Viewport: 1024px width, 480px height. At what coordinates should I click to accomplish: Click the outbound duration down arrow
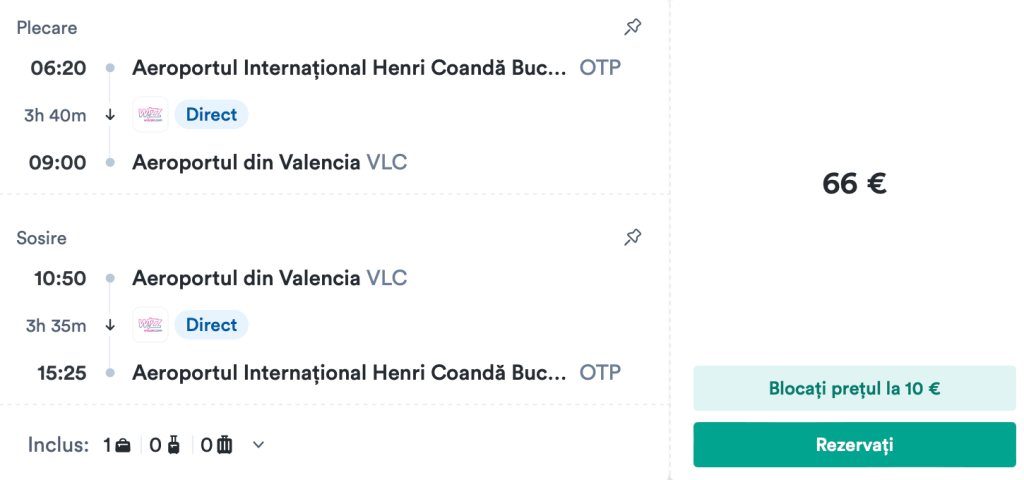coord(110,115)
